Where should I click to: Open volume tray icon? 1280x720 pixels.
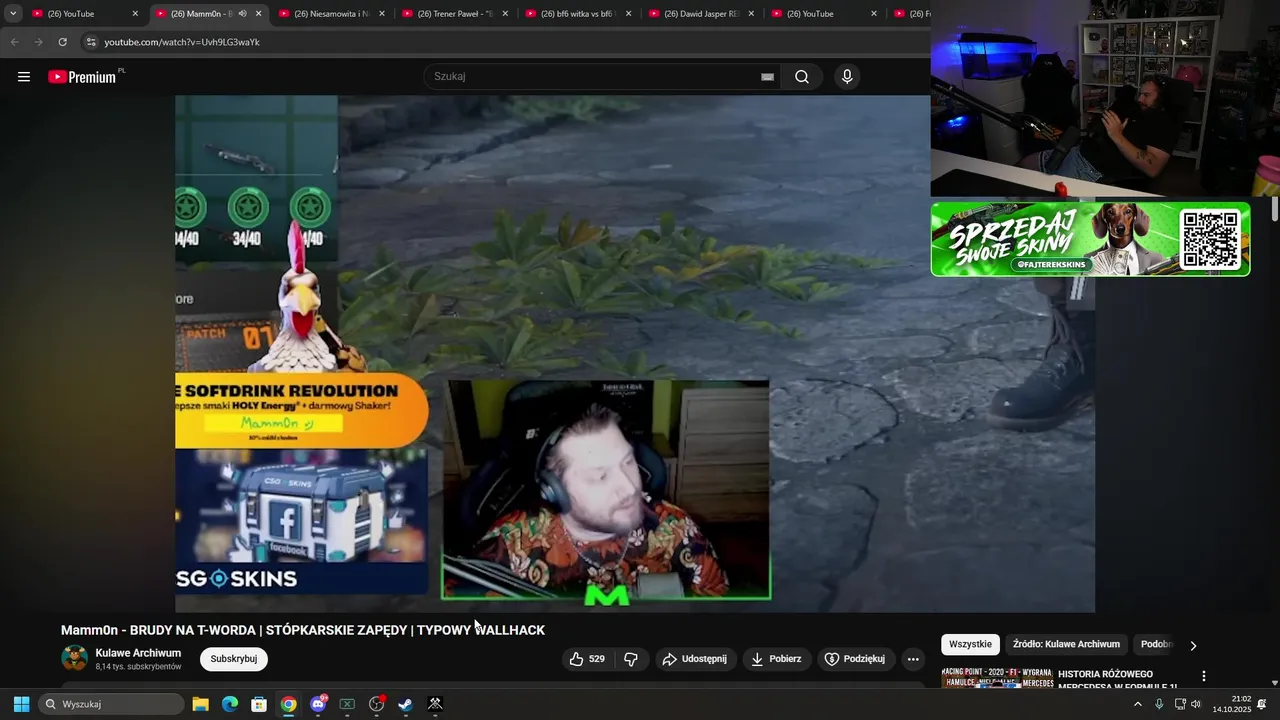[1196, 704]
